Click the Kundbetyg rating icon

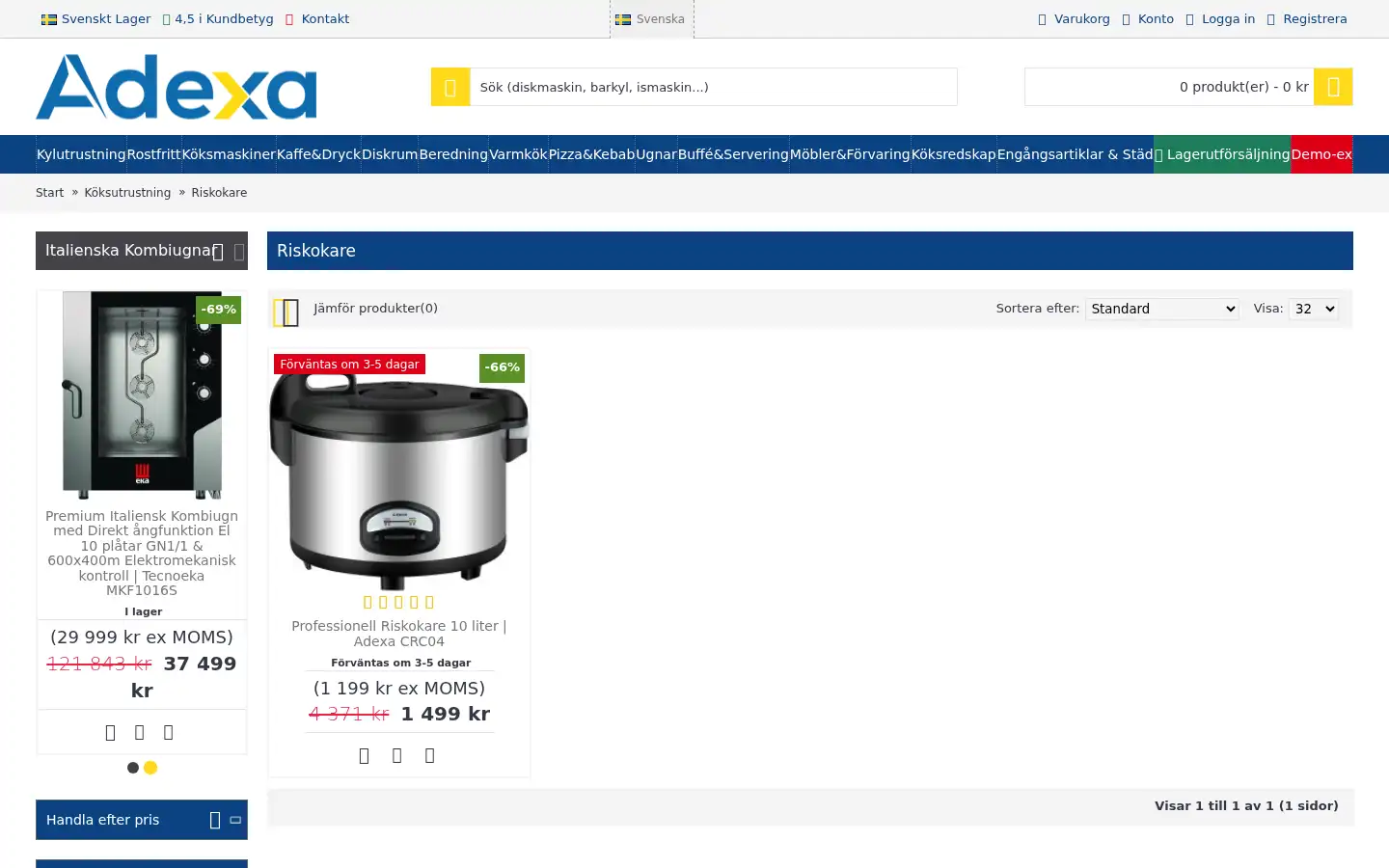tap(167, 19)
